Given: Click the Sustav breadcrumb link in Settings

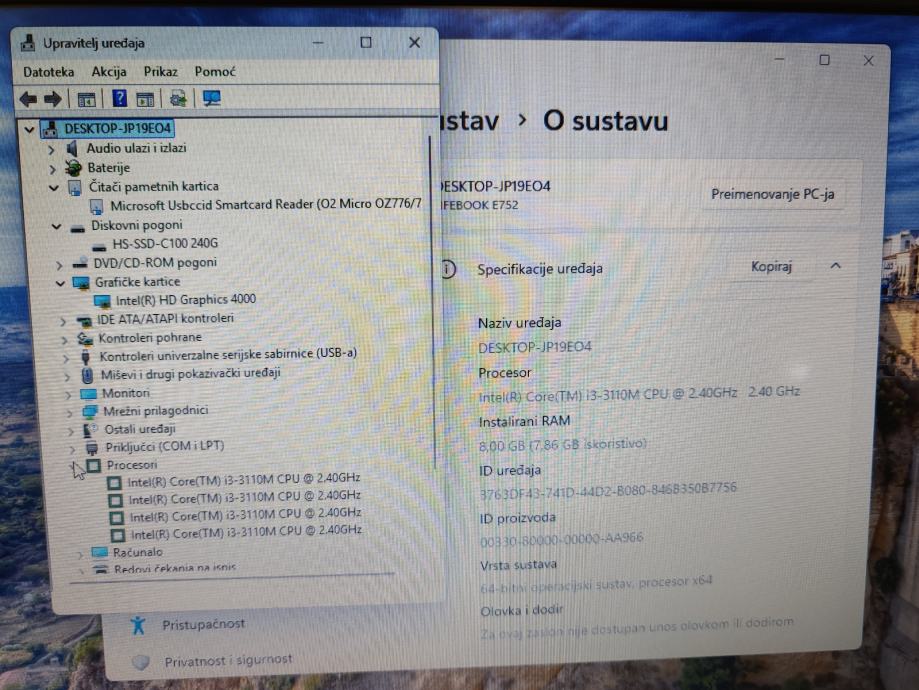Looking at the screenshot, I should pyautogui.click(x=469, y=121).
